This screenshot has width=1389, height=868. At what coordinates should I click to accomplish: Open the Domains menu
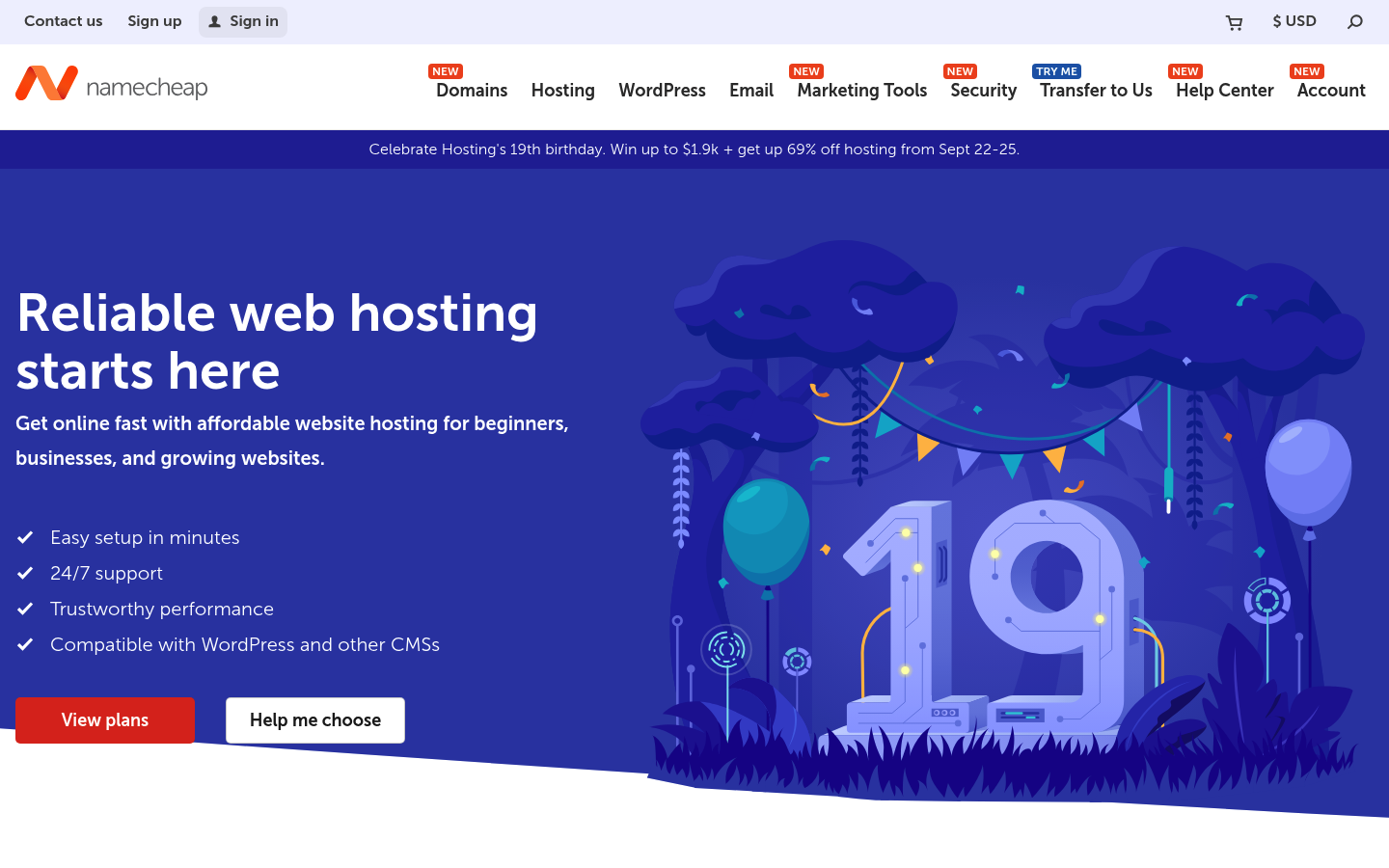[472, 90]
